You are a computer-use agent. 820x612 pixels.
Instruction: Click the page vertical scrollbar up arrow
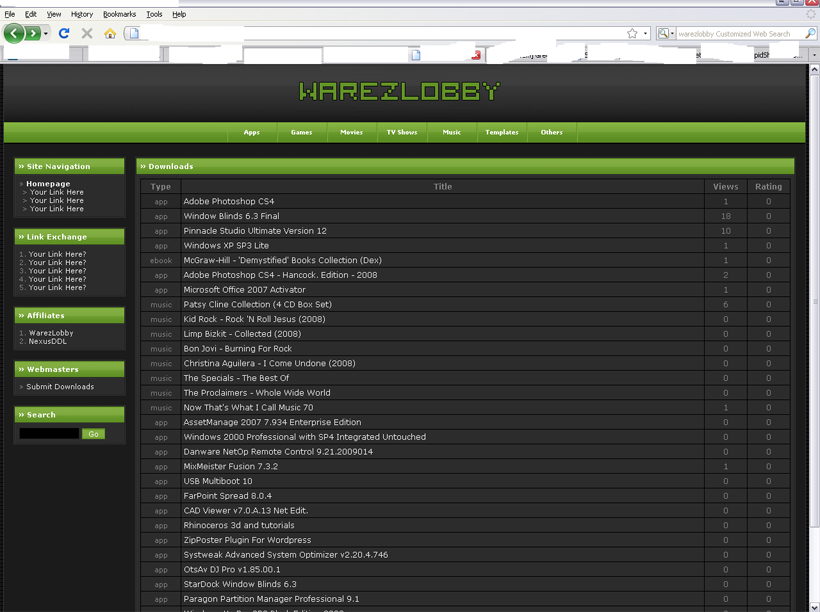[814, 70]
